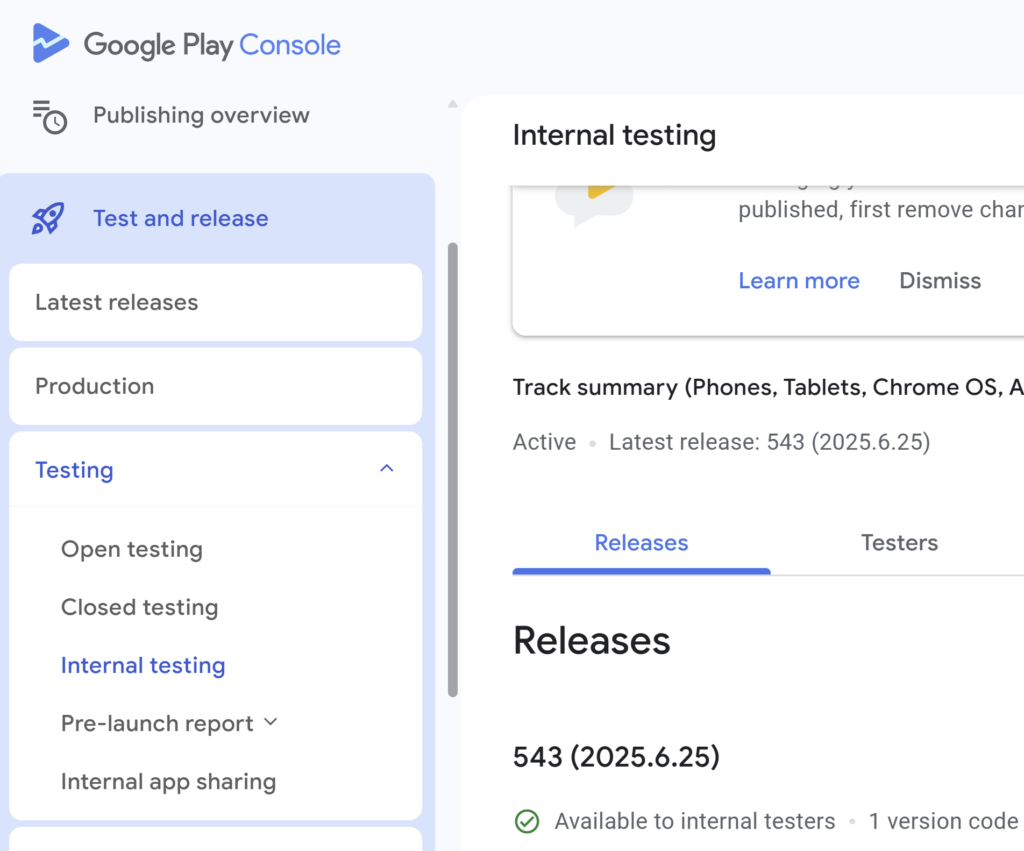Click the speech bubble illustration in banner

click(x=594, y=203)
